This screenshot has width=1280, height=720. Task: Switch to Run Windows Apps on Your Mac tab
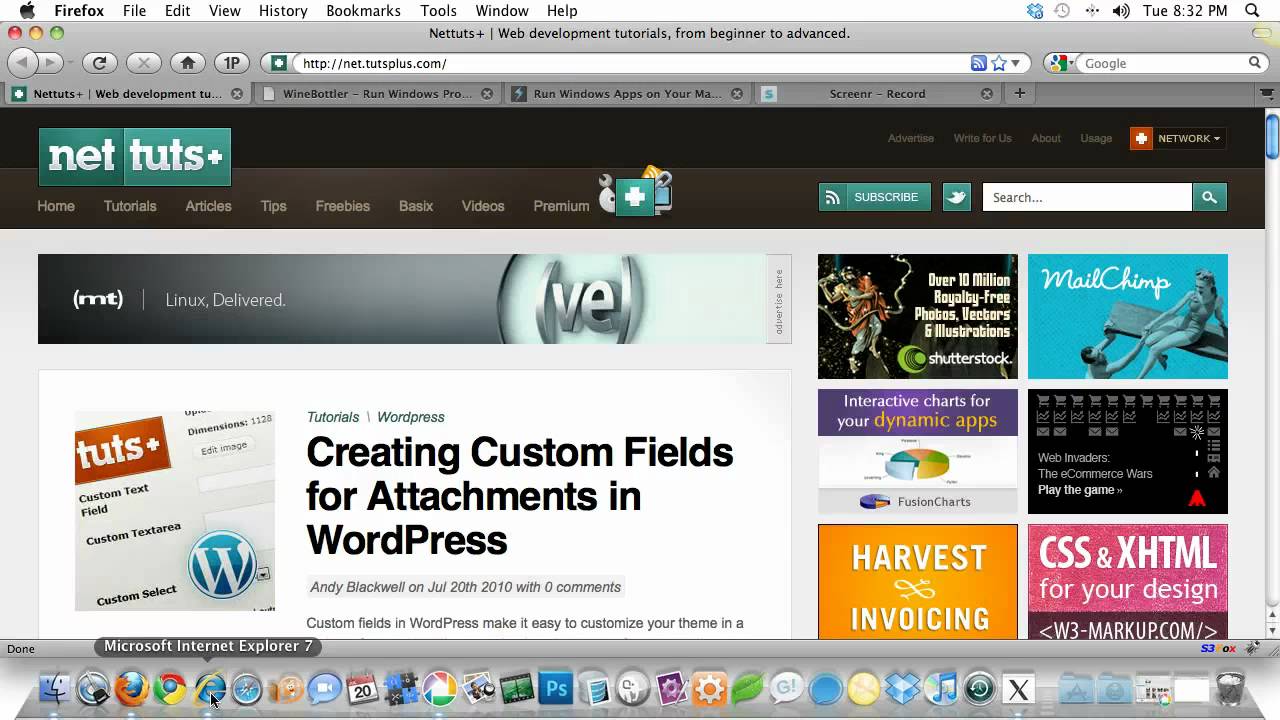[x=627, y=94]
